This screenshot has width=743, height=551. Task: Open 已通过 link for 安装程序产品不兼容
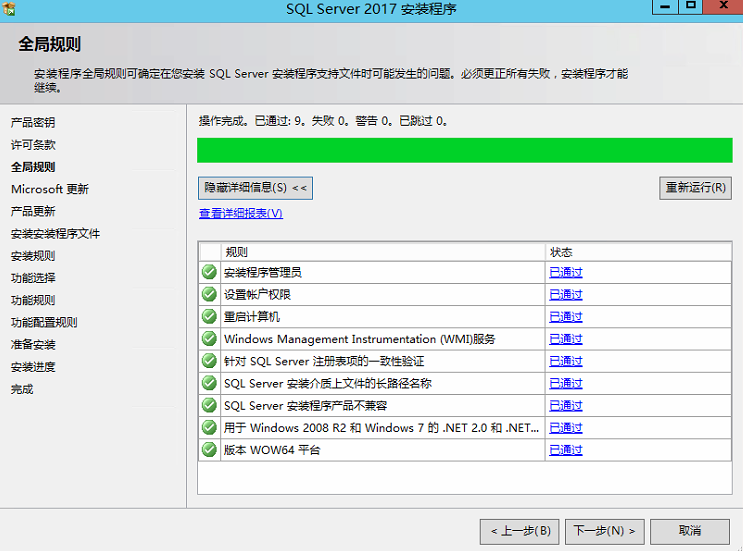566,406
